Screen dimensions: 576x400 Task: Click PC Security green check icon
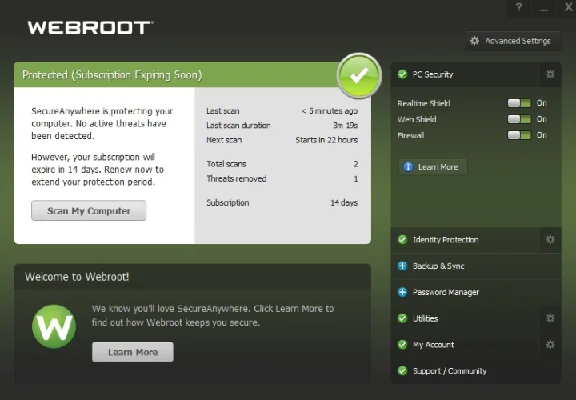click(x=402, y=75)
